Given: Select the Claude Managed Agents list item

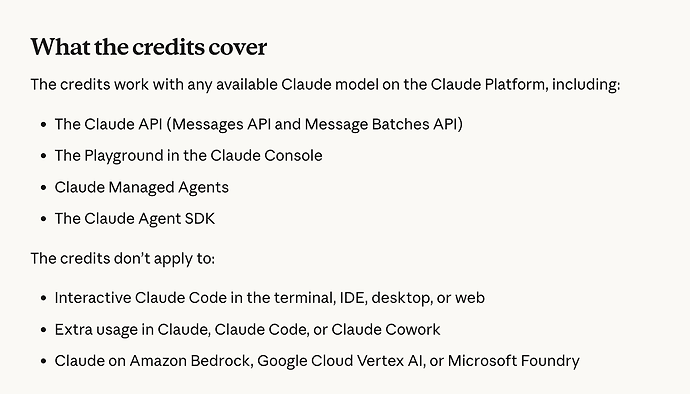Looking at the screenshot, I should click(142, 188).
